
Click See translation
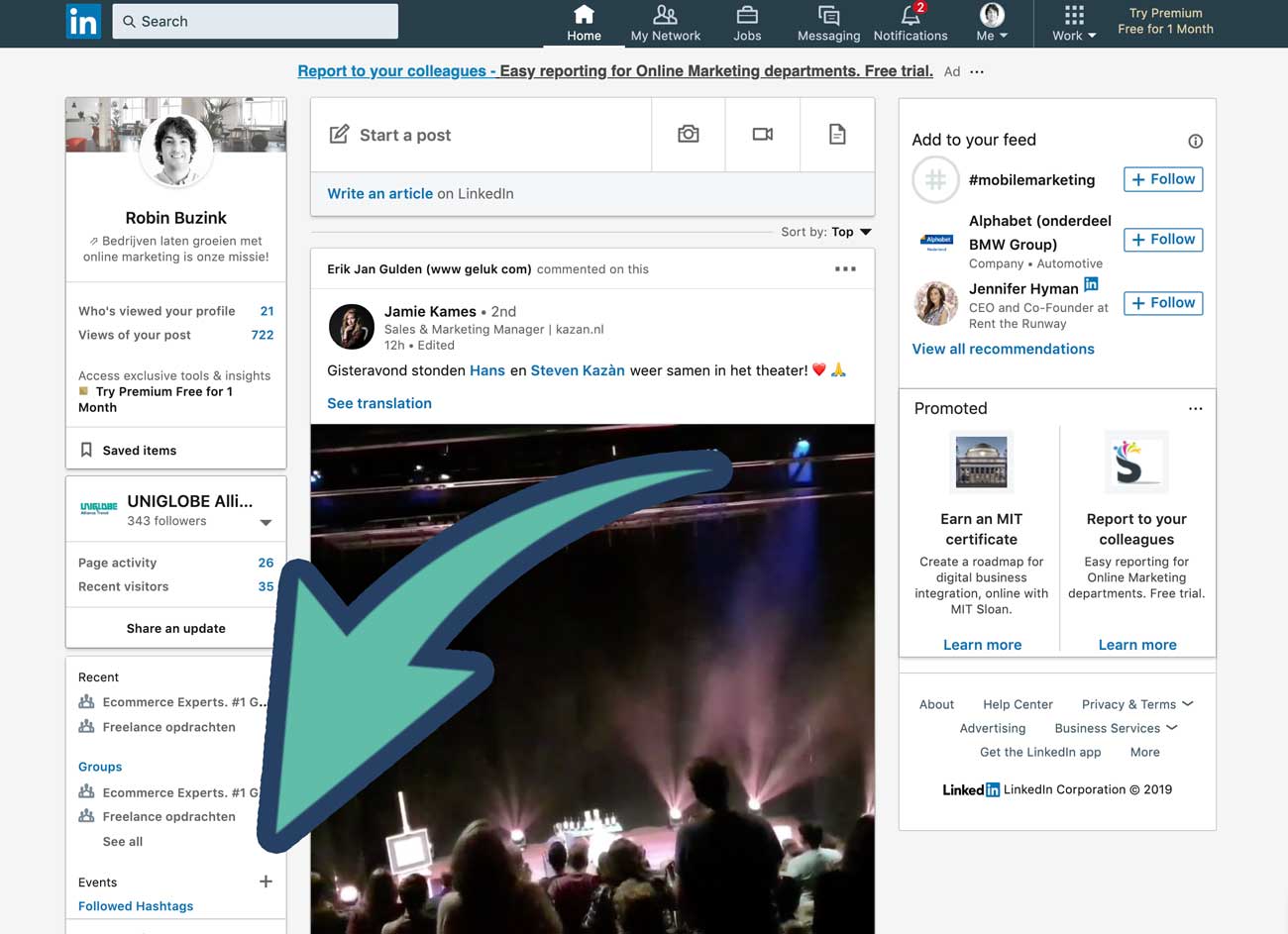[379, 403]
